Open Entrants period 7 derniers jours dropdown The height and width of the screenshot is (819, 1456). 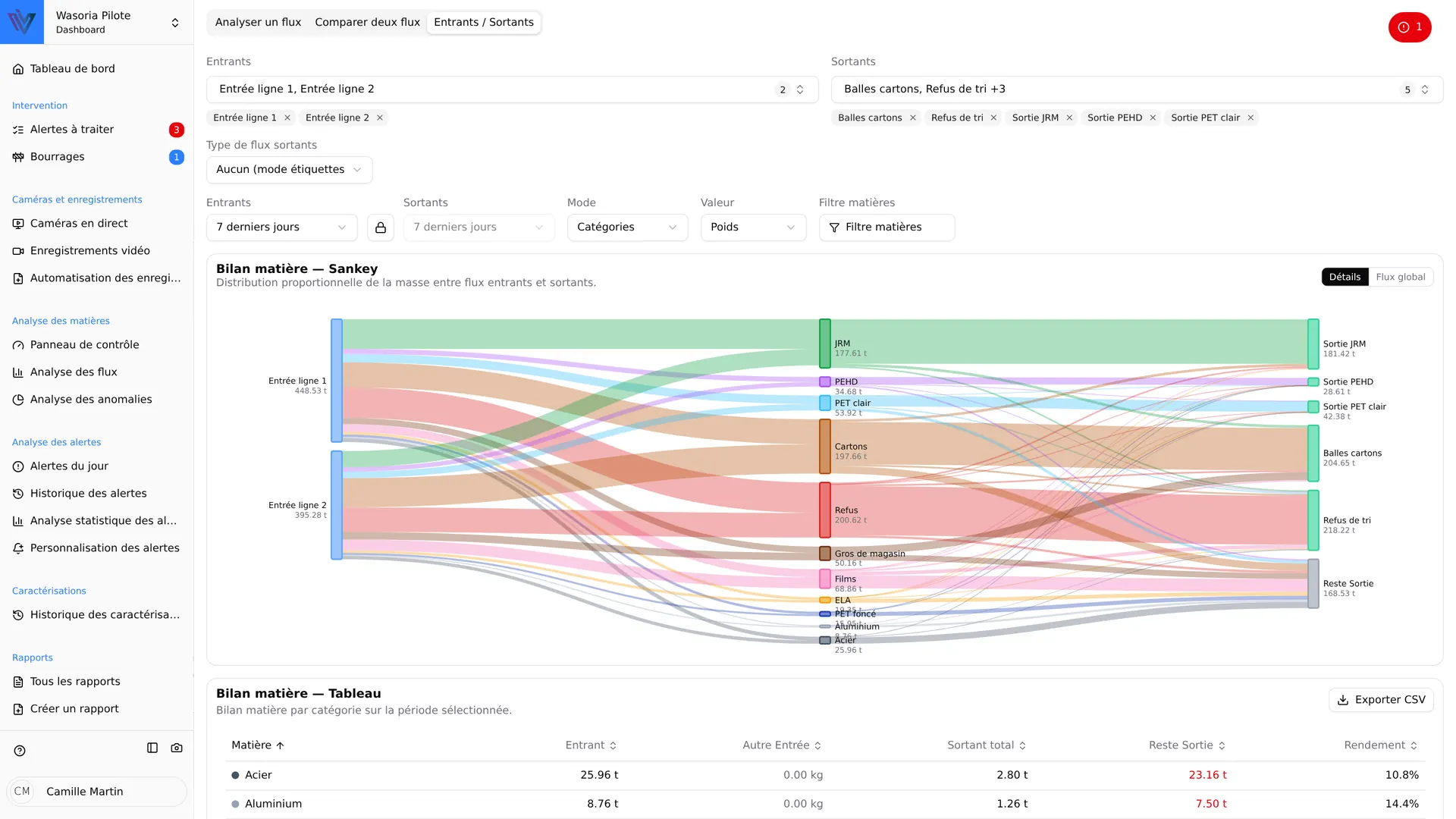coord(281,227)
